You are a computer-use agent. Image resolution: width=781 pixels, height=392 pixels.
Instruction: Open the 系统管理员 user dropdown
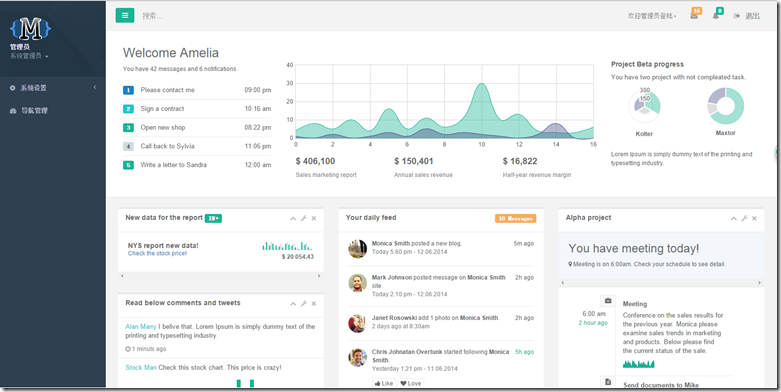[x=29, y=56]
